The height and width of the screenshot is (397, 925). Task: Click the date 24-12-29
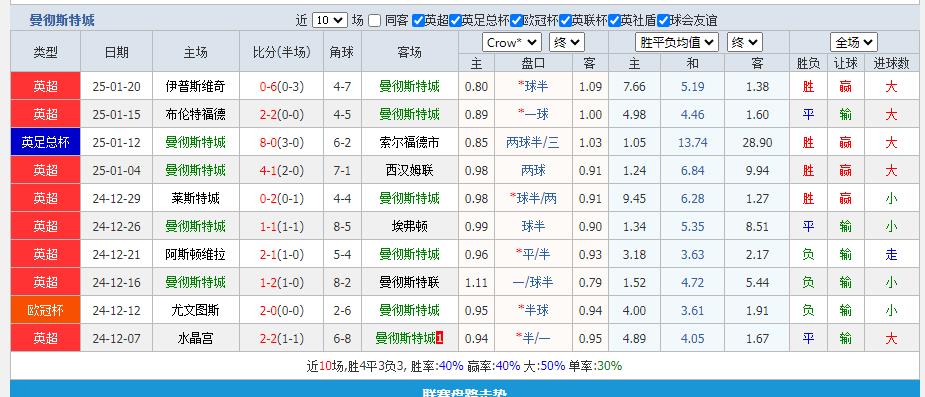click(116, 199)
